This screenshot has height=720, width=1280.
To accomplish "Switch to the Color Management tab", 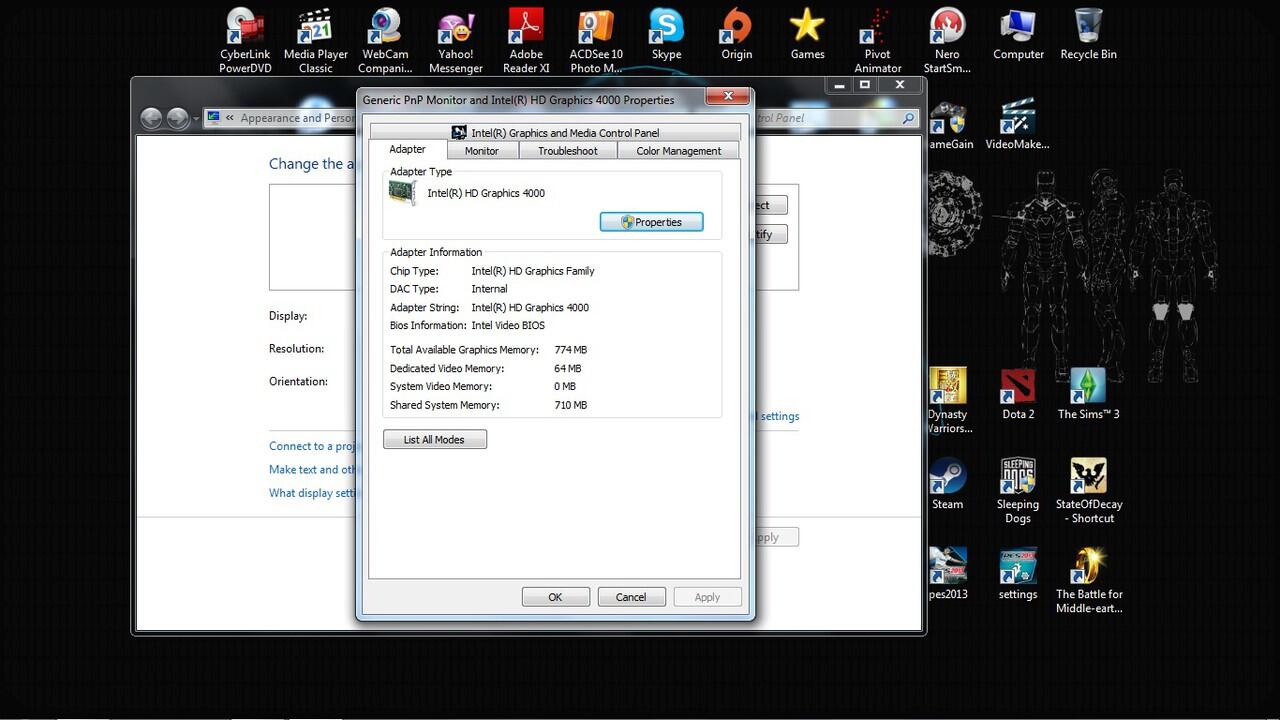I will pos(678,151).
